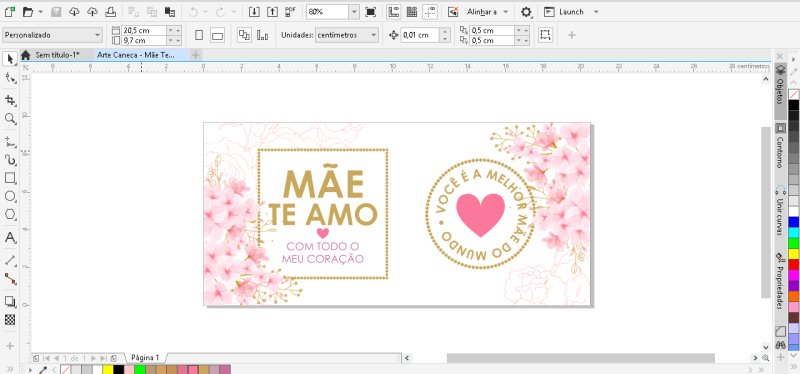Click the Open folder icon
This screenshot has width=800, height=374.
(28, 11)
